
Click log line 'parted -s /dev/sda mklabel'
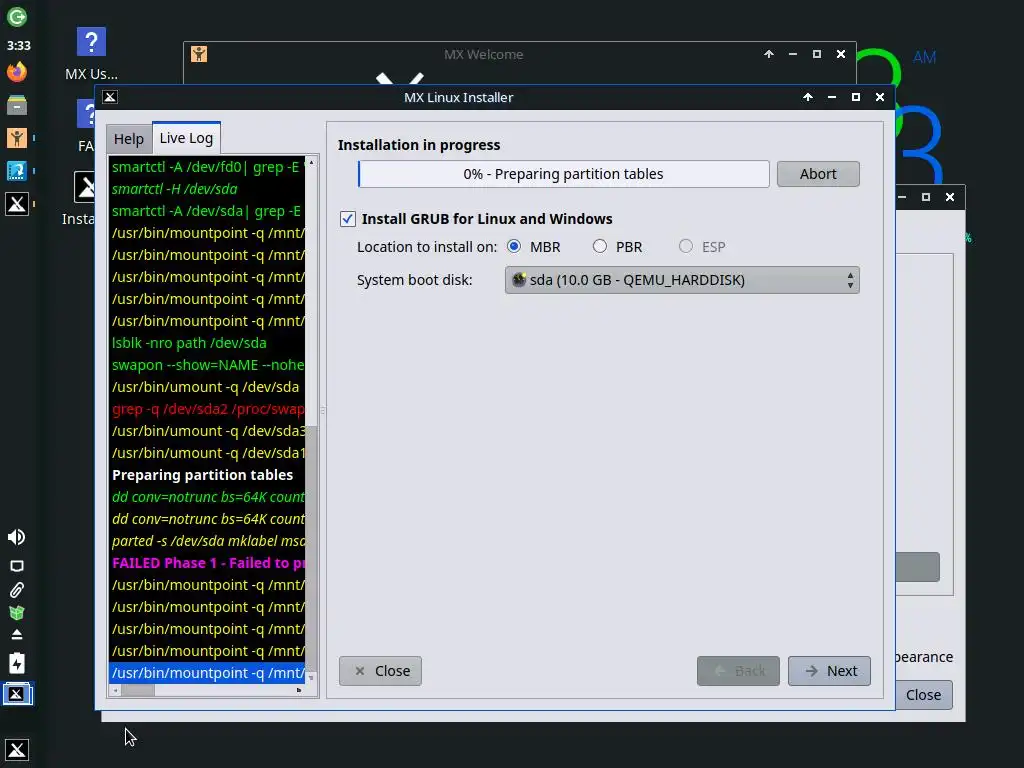point(208,541)
